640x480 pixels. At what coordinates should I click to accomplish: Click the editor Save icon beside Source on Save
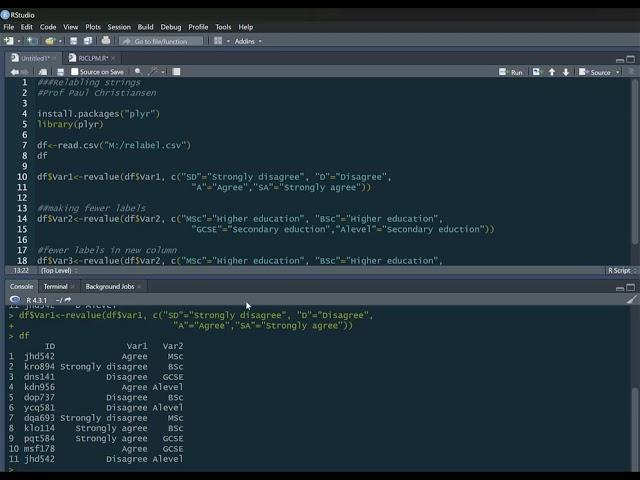(60, 72)
